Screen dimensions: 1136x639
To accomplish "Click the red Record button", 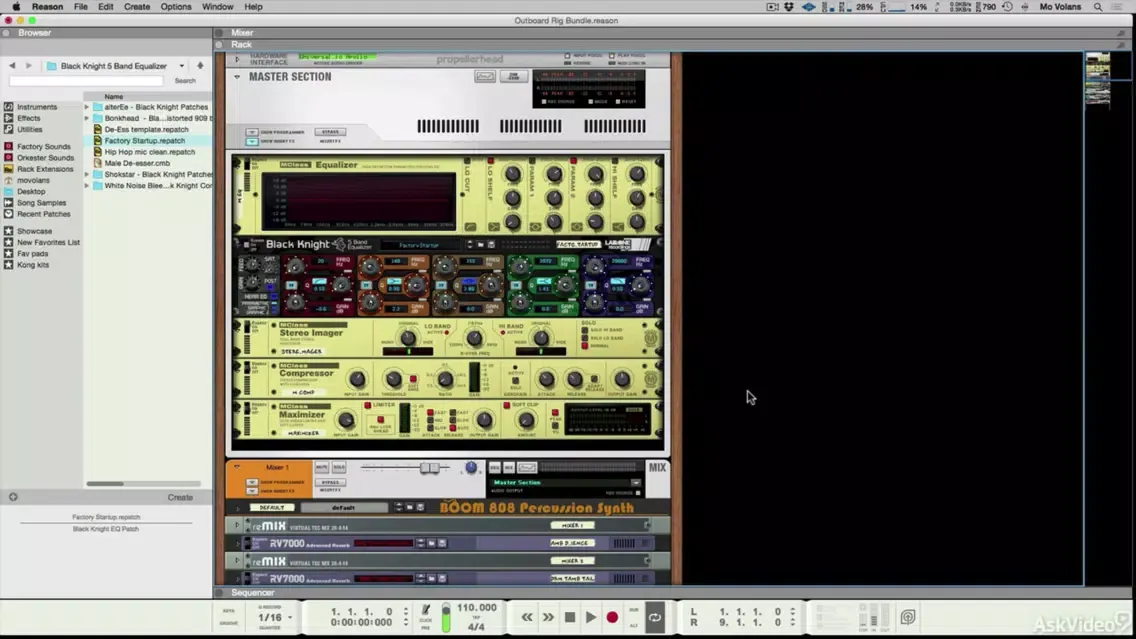I will pyautogui.click(x=612, y=617).
